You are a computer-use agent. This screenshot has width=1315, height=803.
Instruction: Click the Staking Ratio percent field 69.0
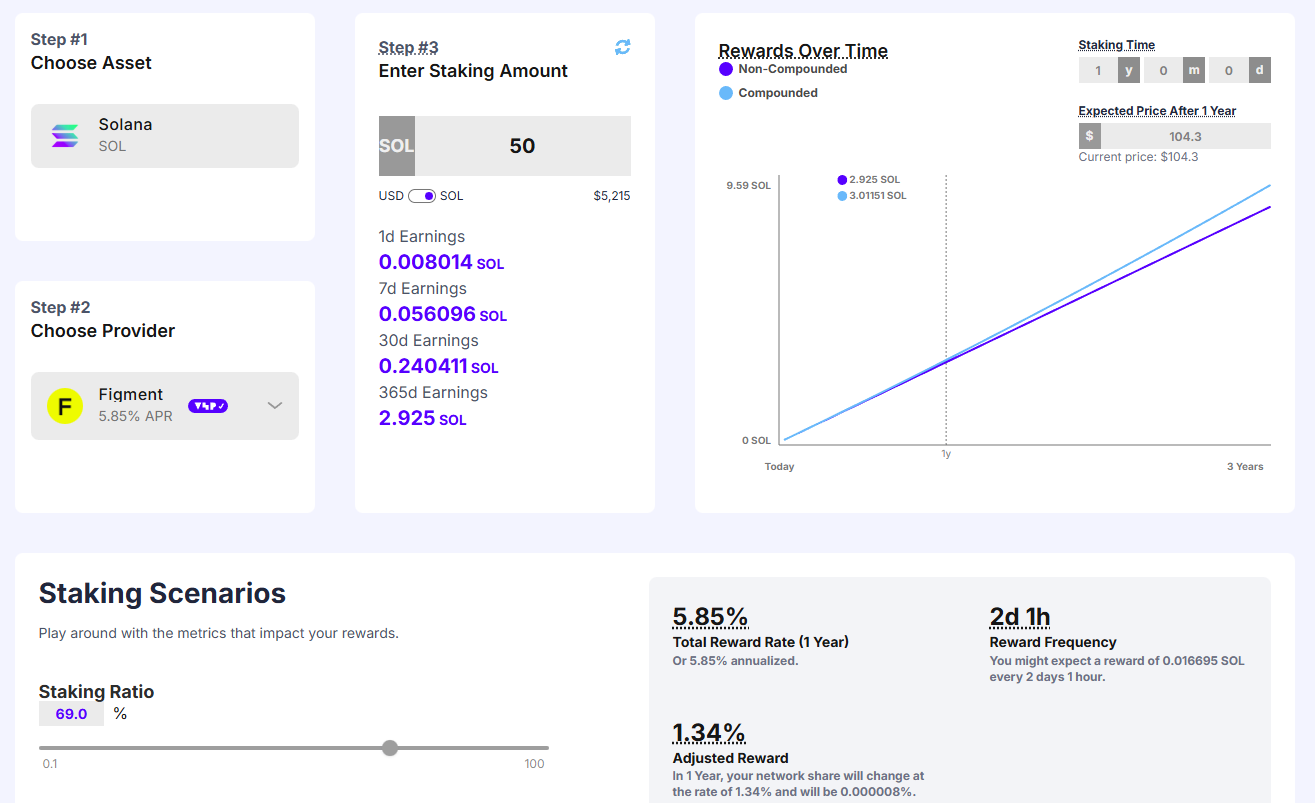[71, 714]
